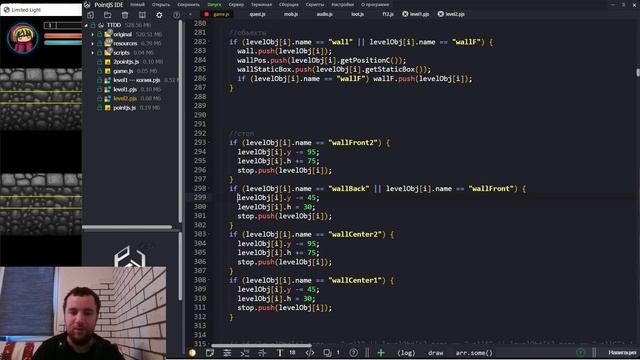Click the lock icon next to pointjs.js file
Screen dimensions: 640x360
(x=100, y=108)
